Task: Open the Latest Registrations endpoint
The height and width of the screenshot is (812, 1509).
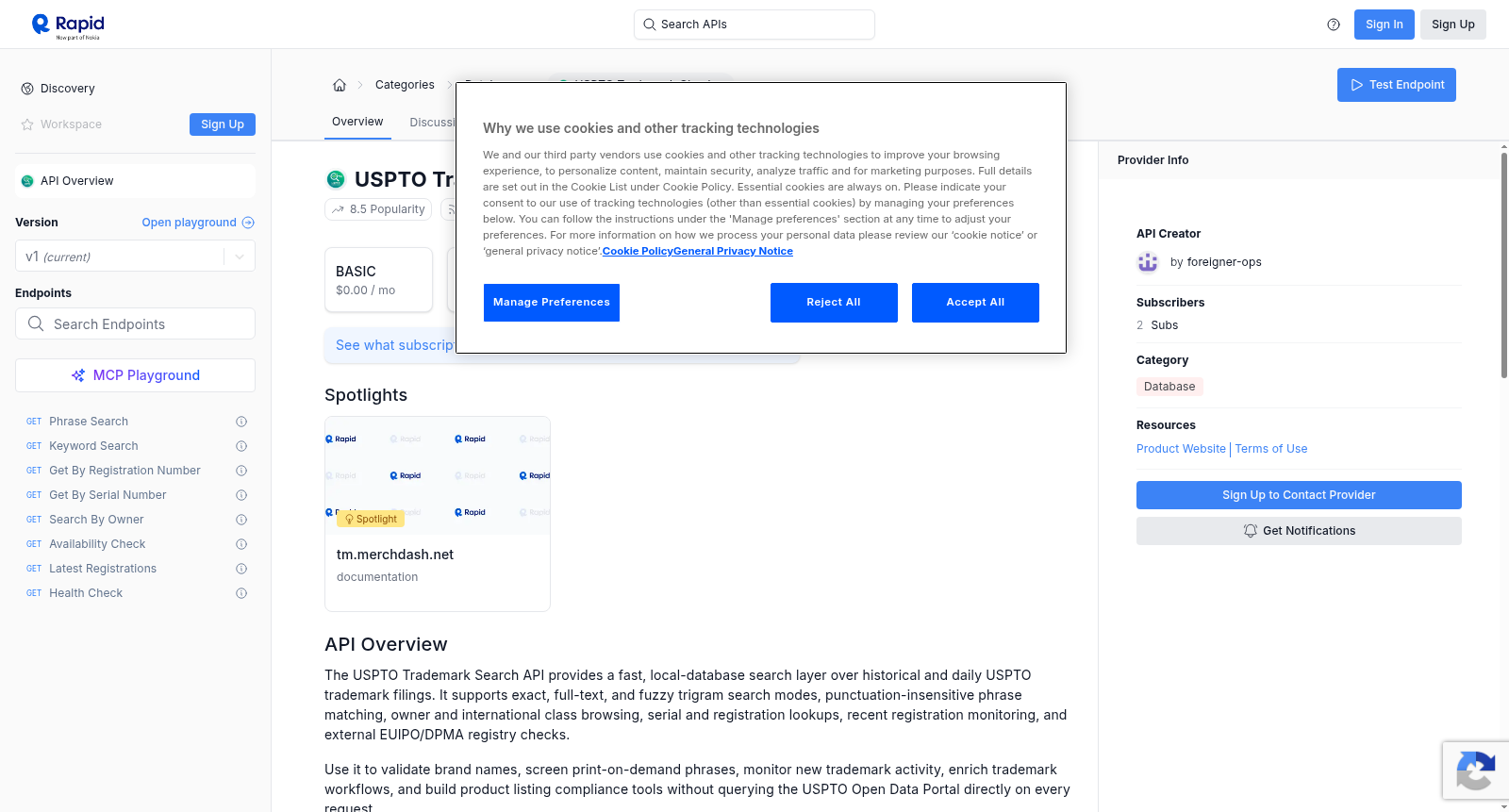Action: (x=103, y=569)
